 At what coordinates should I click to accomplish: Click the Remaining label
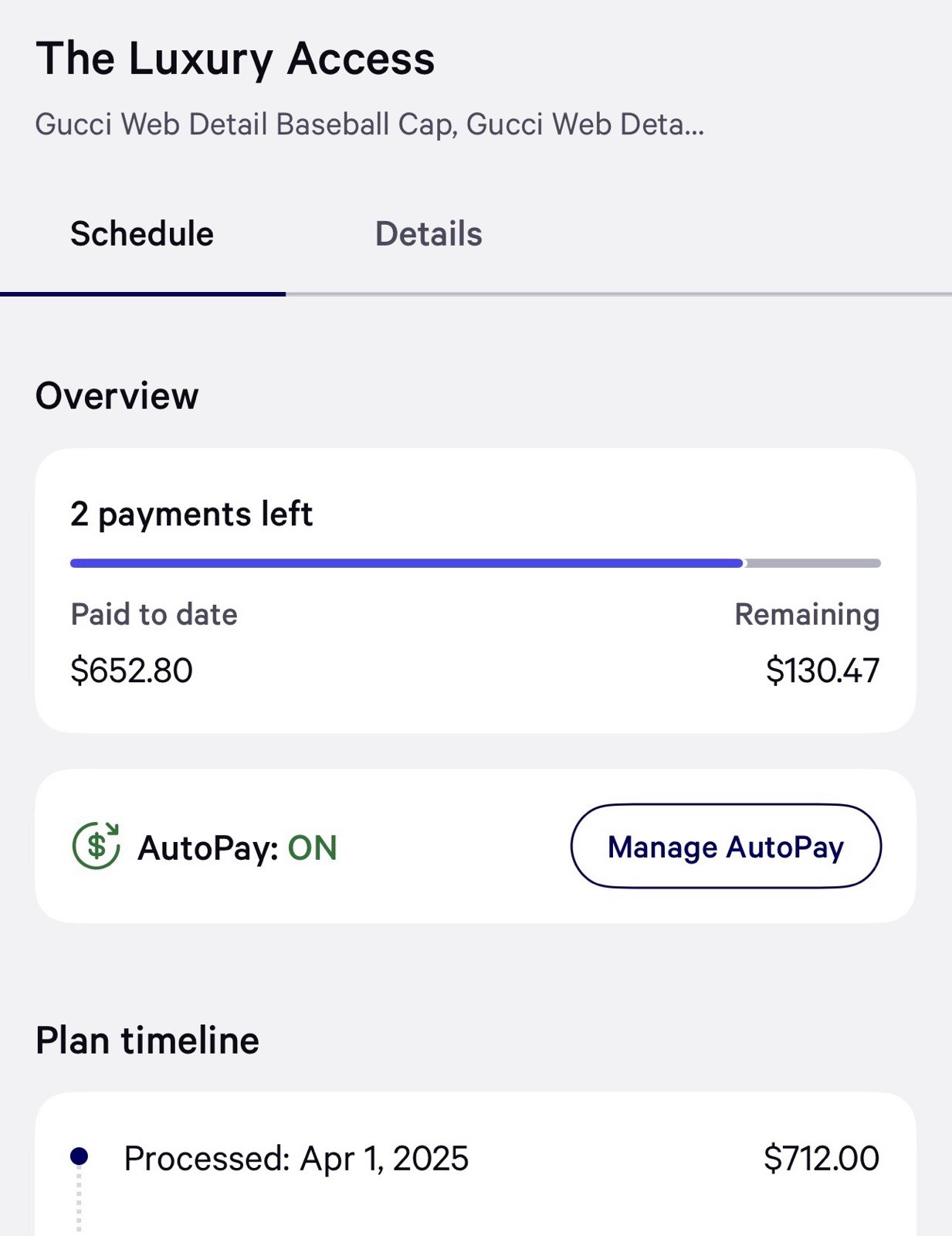(x=807, y=614)
